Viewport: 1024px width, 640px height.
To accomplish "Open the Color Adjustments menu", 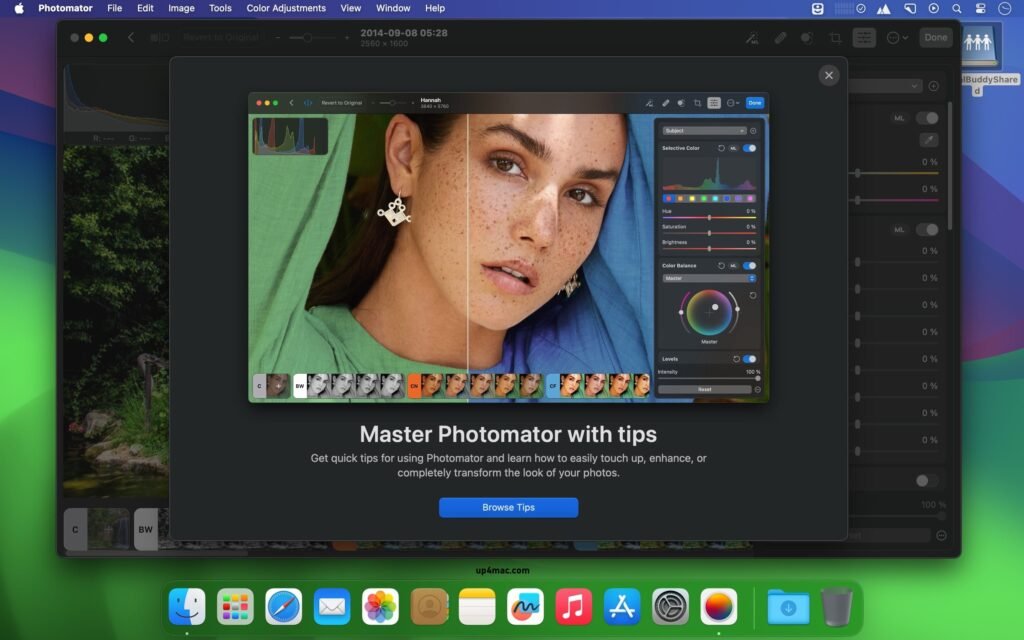I will coord(286,8).
